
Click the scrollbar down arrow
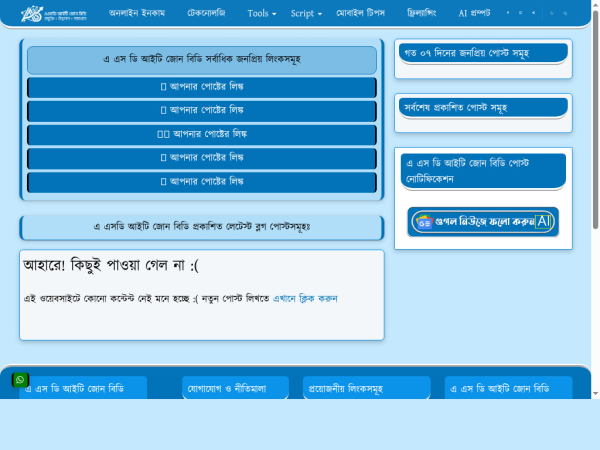pyautogui.click(x=595, y=393)
